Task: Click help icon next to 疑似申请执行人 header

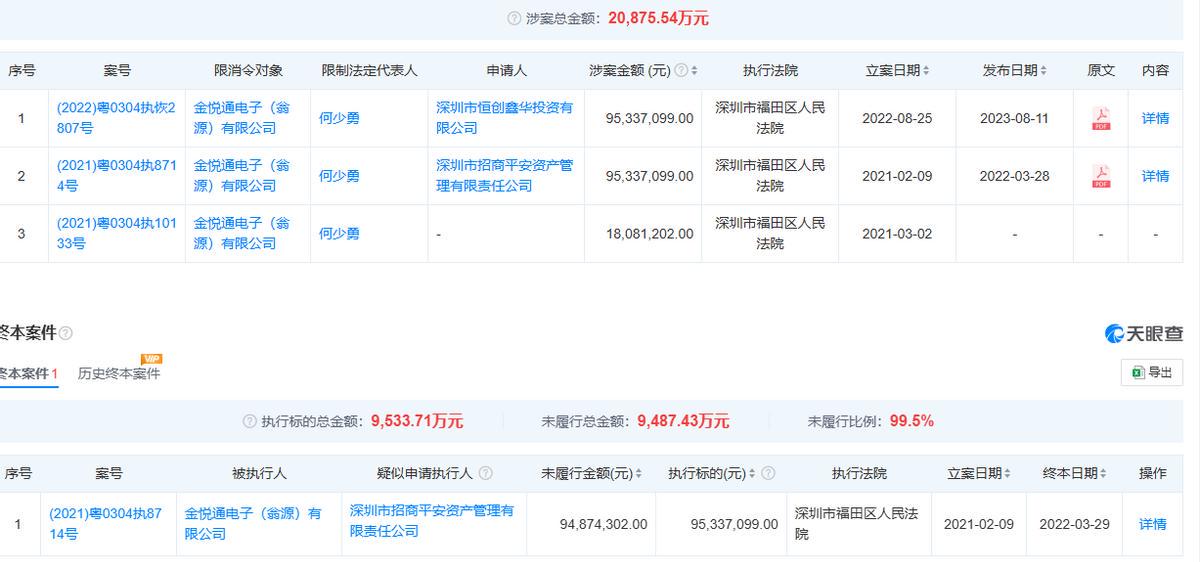Action: (x=485, y=473)
